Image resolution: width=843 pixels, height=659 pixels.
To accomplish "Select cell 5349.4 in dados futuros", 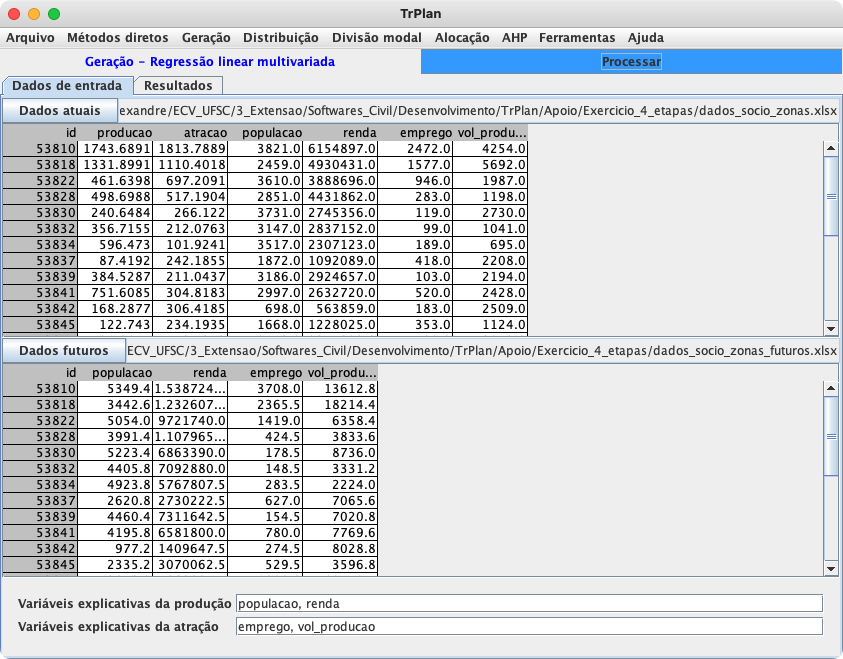I will tap(115, 389).
